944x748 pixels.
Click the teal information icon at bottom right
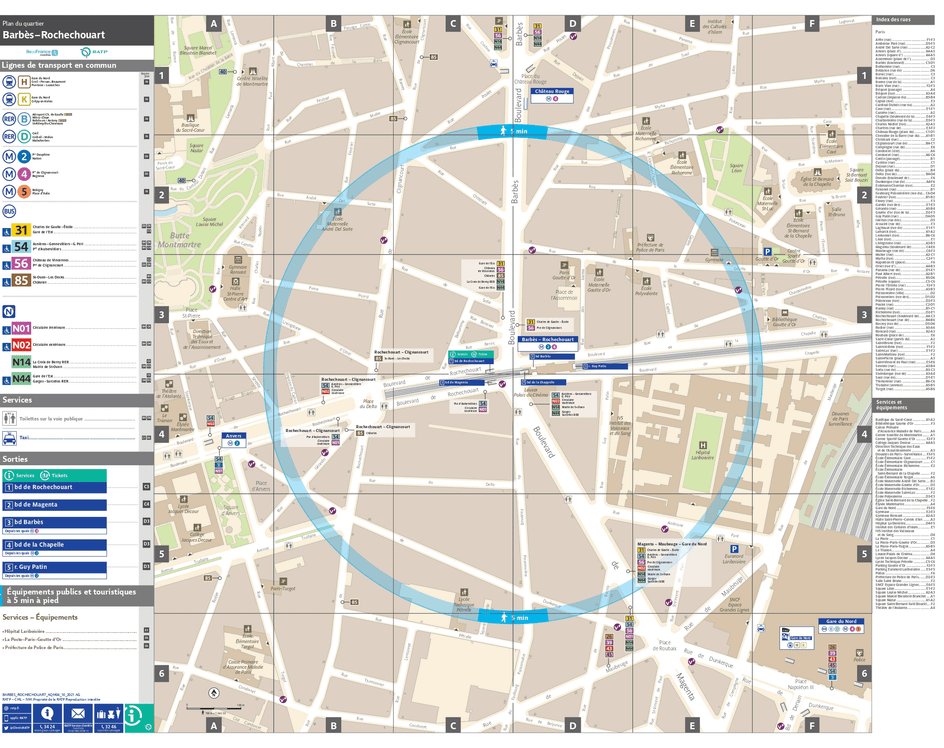pos(133,714)
